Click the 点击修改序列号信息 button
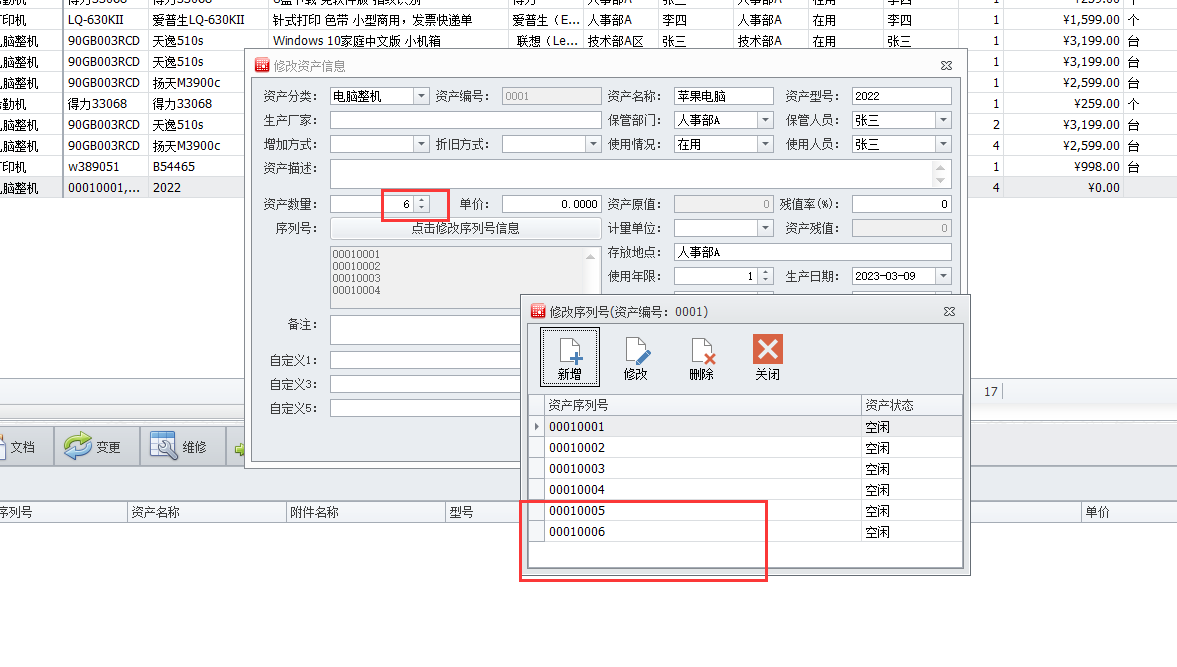The height and width of the screenshot is (667, 1177). click(465, 228)
